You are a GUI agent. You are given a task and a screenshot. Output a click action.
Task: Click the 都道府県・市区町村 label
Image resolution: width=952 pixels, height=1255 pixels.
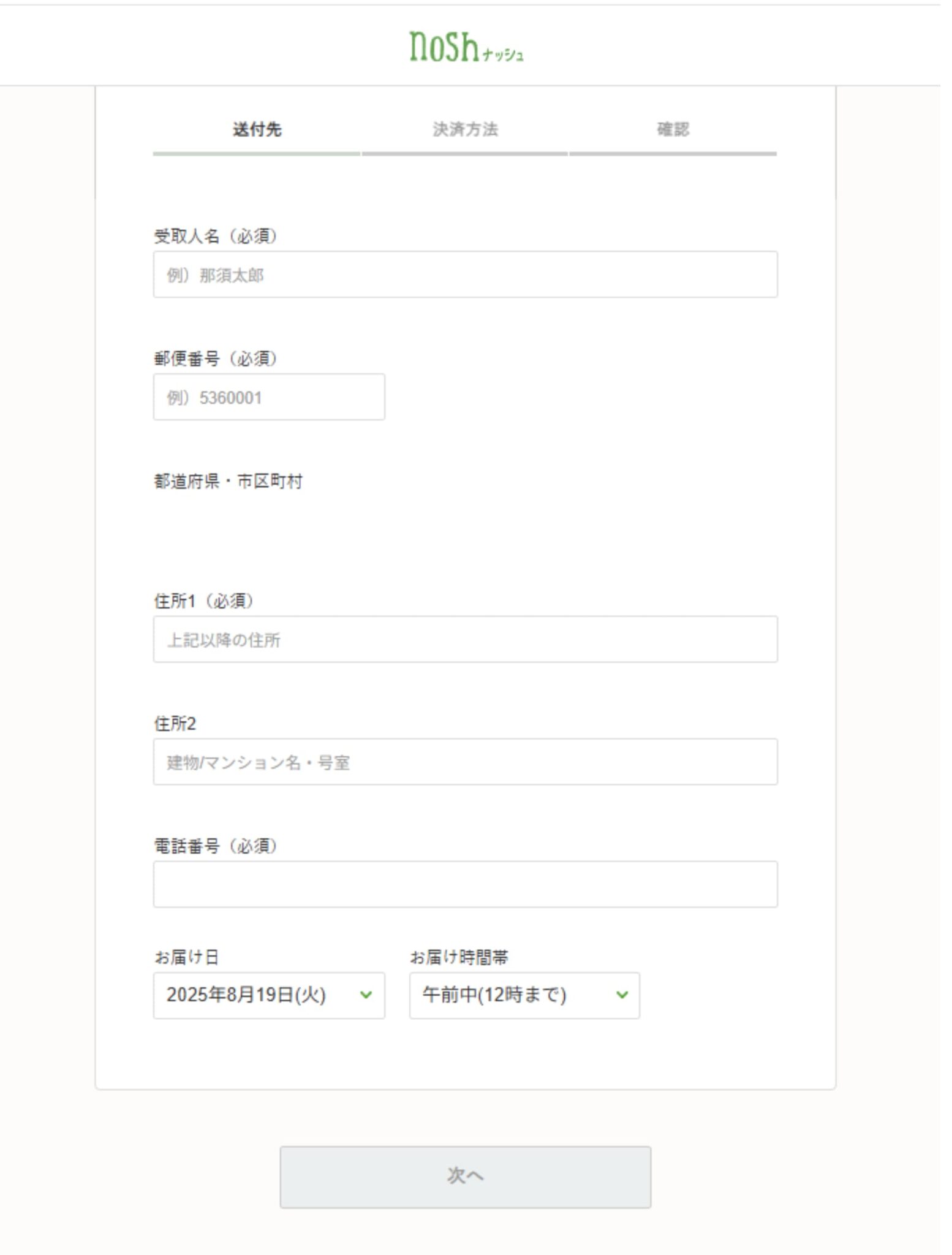click(x=228, y=481)
